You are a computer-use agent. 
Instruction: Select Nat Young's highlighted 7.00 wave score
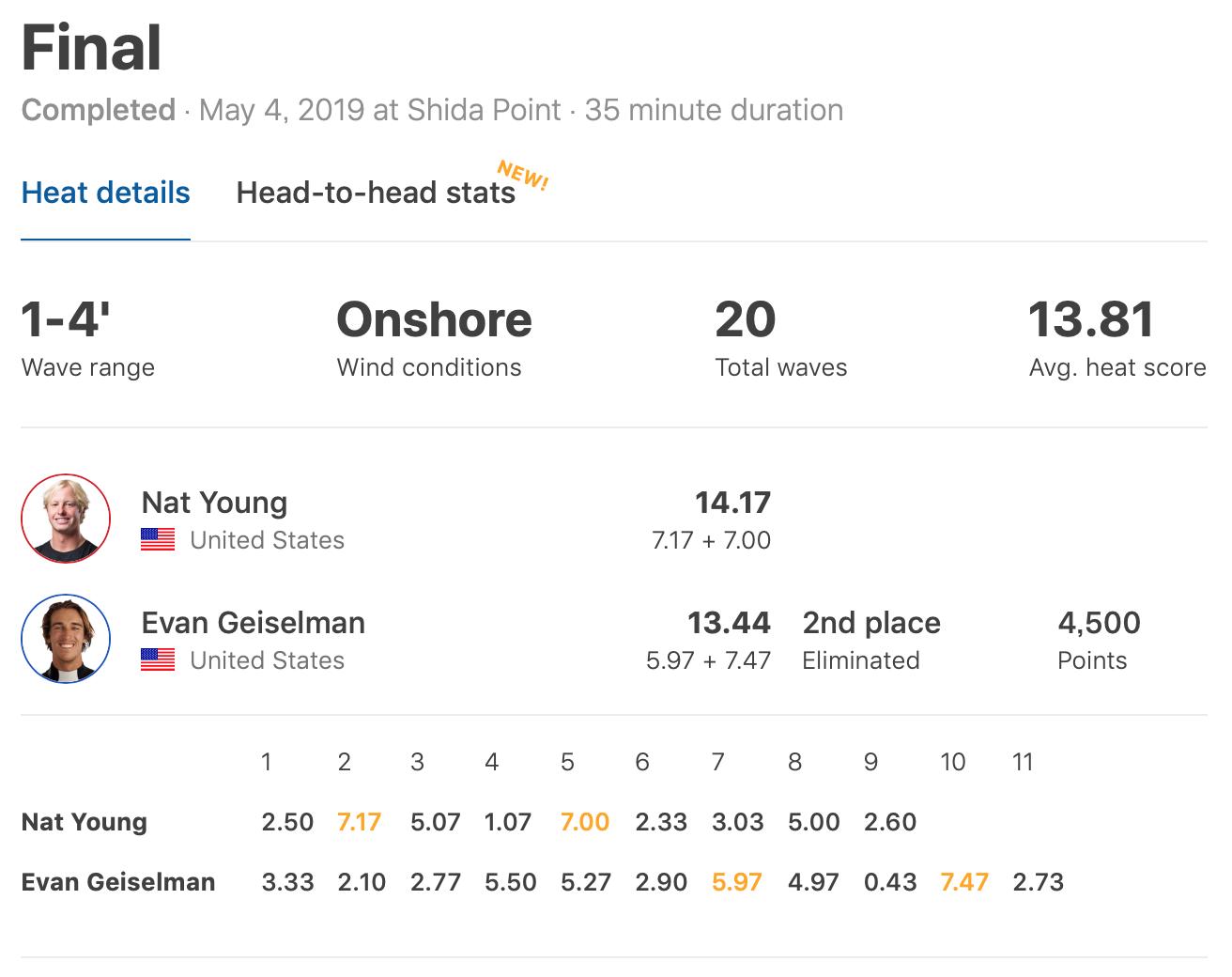(x=584, y=822)
